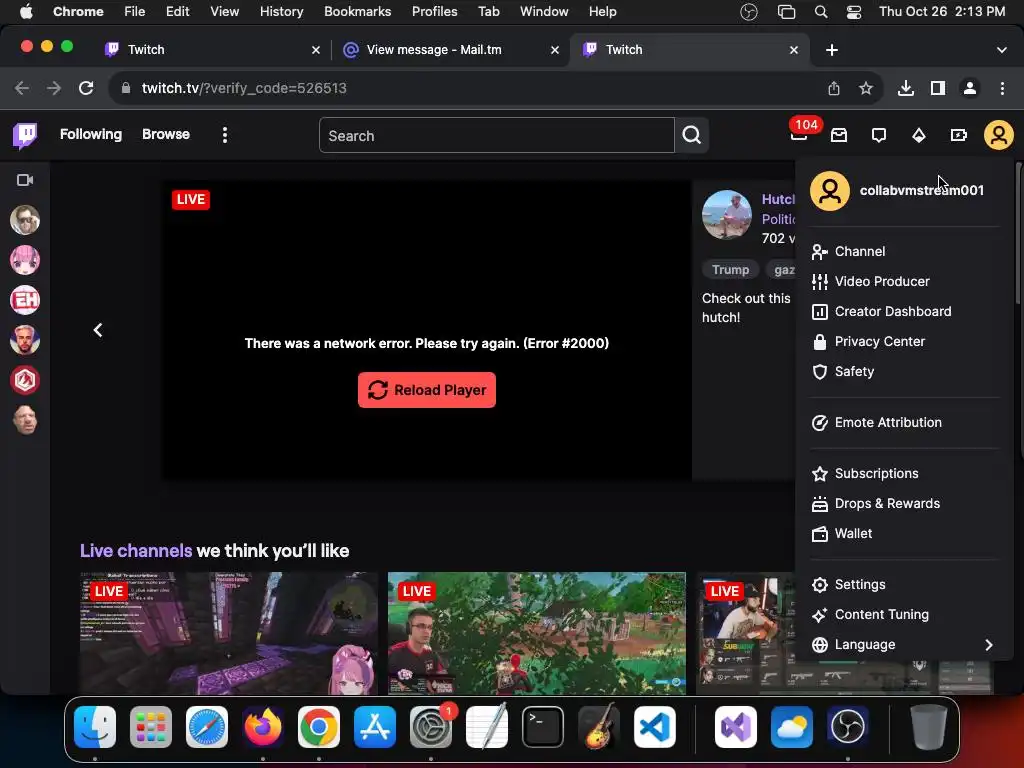Click the Following link in header
The width and height of the screenshot is (1024, 768).
[91, 135]
